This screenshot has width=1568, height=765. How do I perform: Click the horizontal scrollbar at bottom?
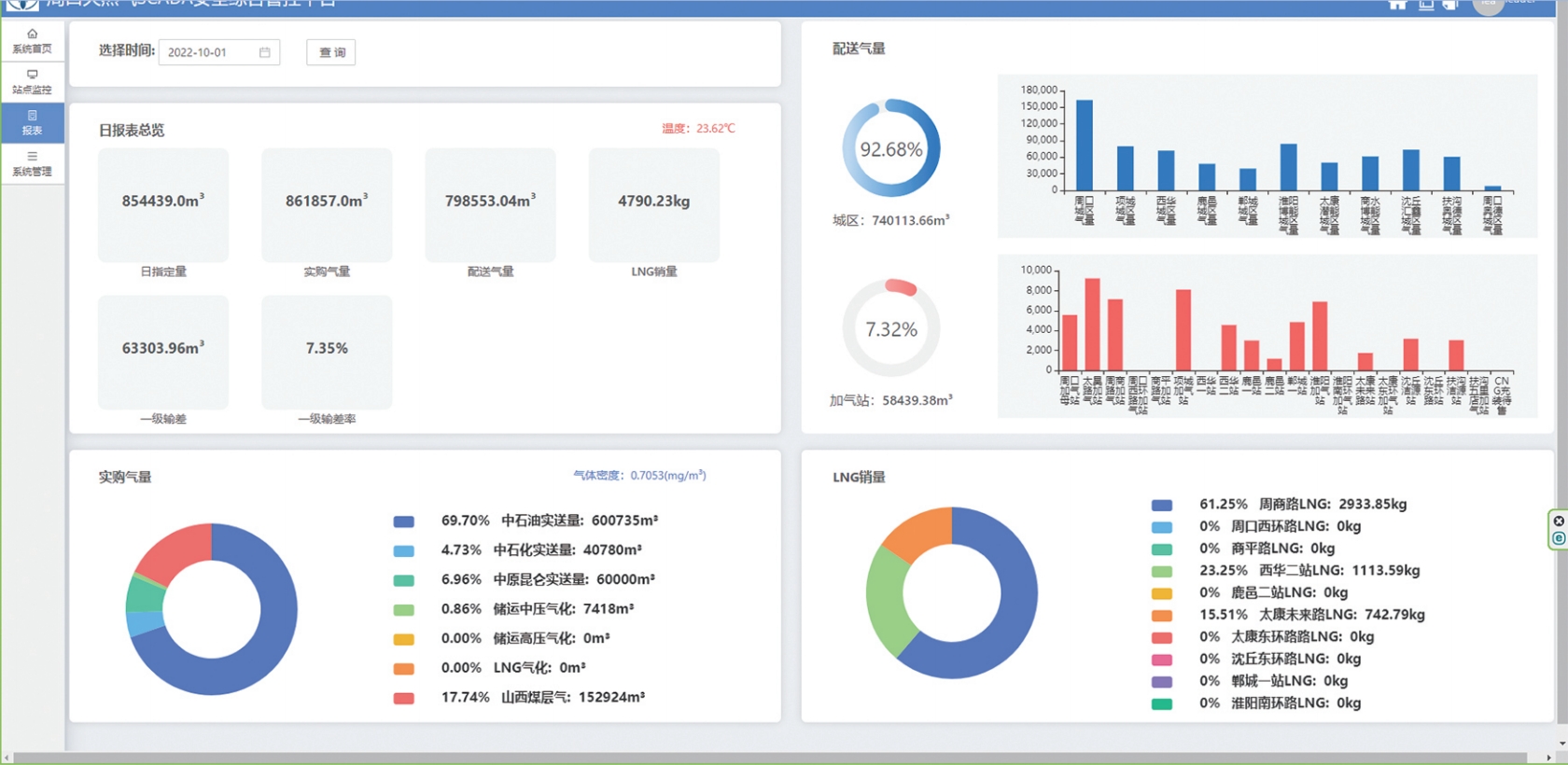coord(770,758)
